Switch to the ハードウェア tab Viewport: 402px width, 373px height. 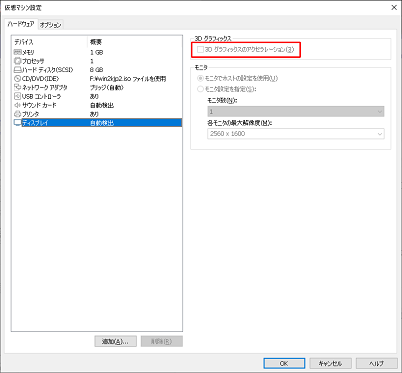[21, 24]
